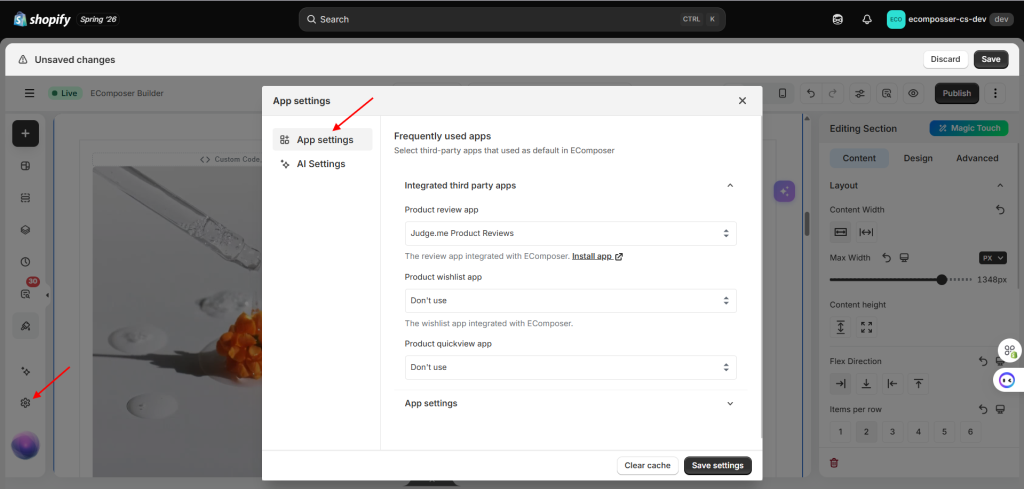This screenshot has height=489, width=1024.
Task: Click the preview eye icon
Action: point(913,93)
